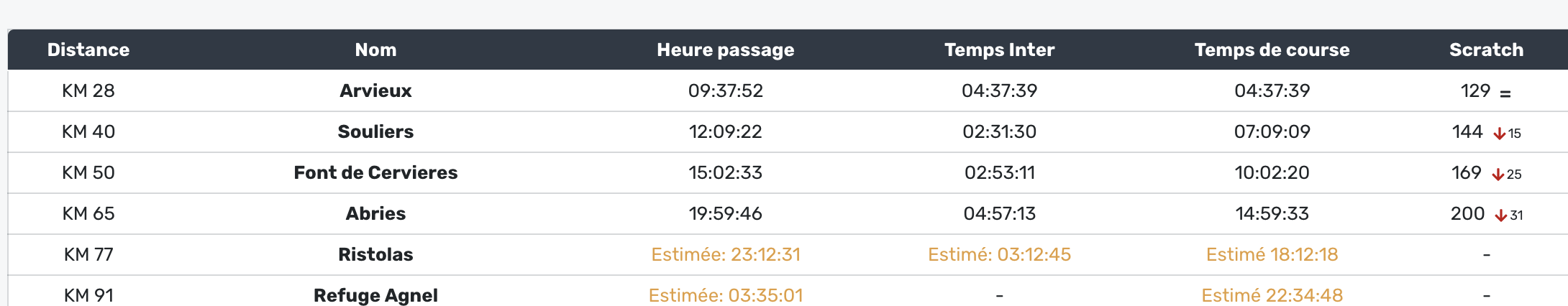Screen dimensions: 1568x306
Task: Open the Font de Cervieres checkpoint
Action: 375,172
